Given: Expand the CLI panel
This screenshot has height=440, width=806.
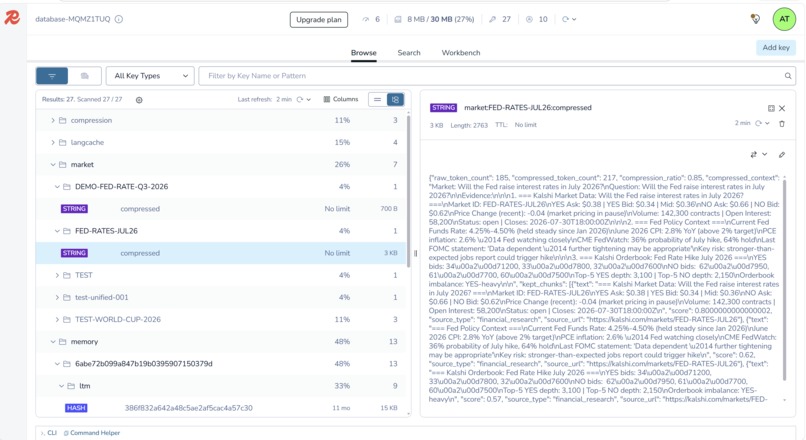Looking at the screenshot, I should [49, 433].
